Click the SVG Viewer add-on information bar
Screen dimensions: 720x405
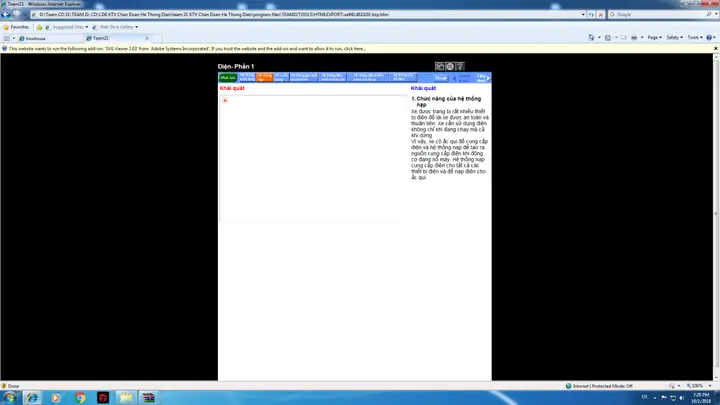point(356,49)
